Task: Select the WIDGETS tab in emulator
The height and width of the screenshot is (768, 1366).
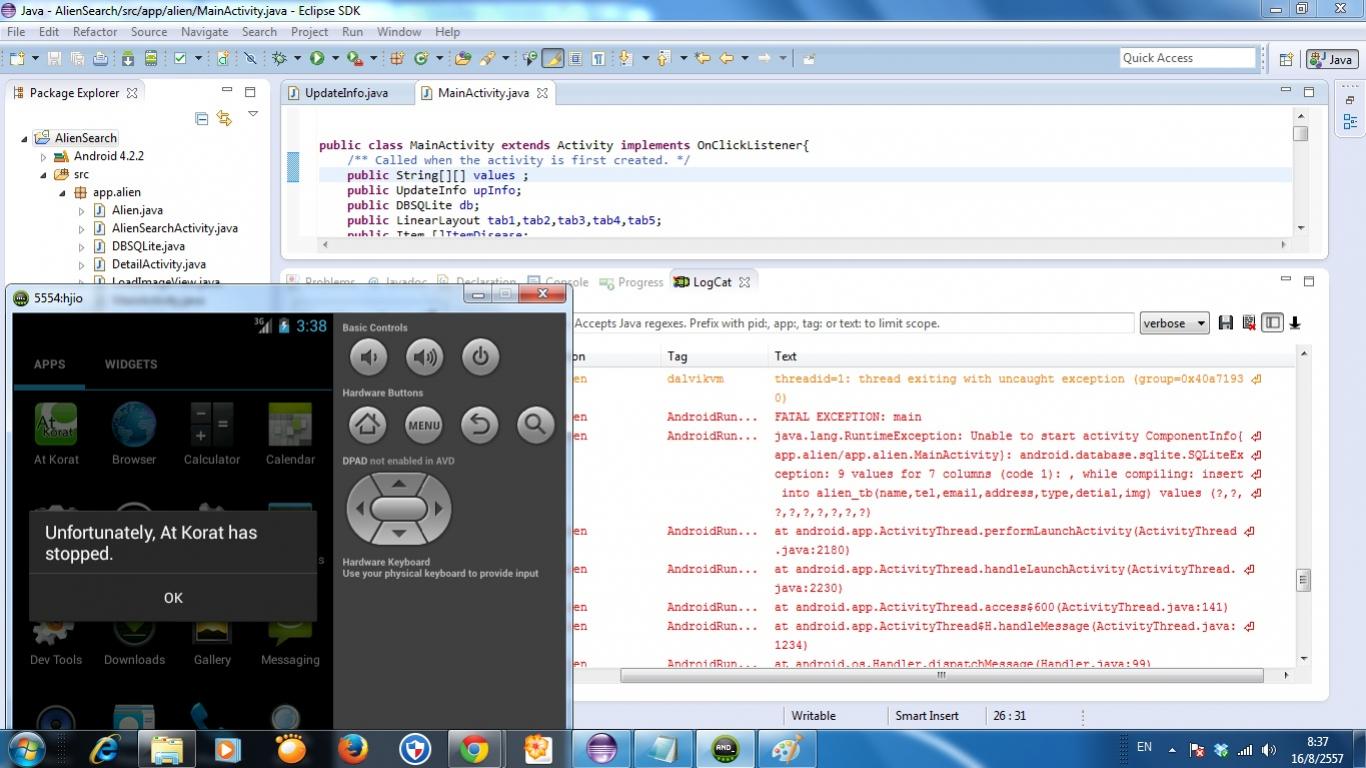Action: (x=131, y=364)
